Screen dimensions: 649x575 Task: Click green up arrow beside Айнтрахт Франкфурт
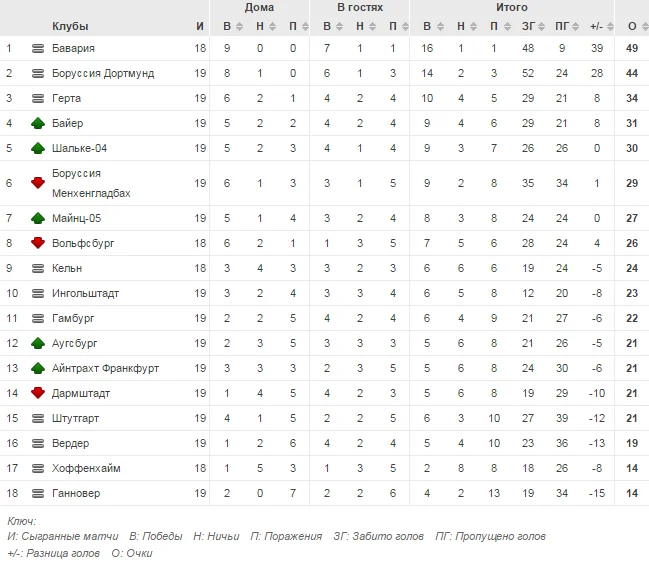38,368
